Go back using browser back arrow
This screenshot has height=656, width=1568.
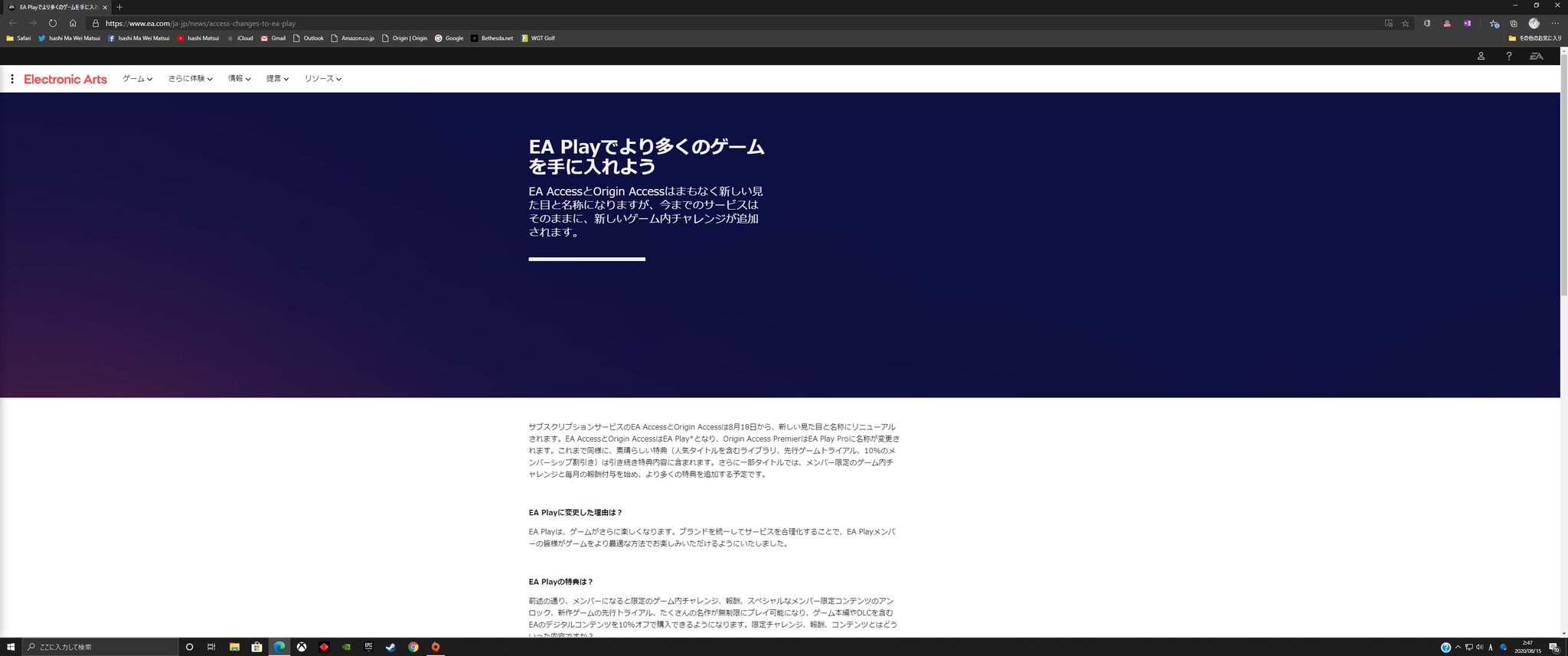tap(13, 23)
